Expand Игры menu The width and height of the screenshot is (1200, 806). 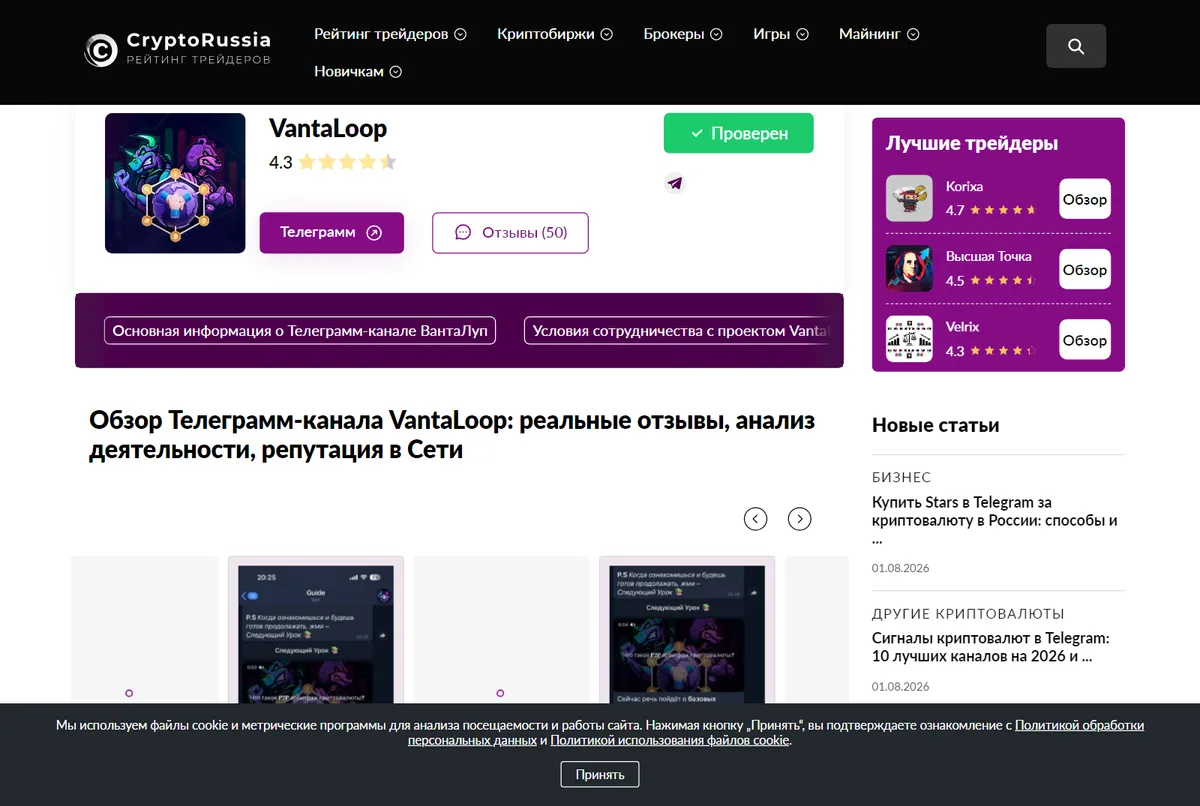(780, 34)
